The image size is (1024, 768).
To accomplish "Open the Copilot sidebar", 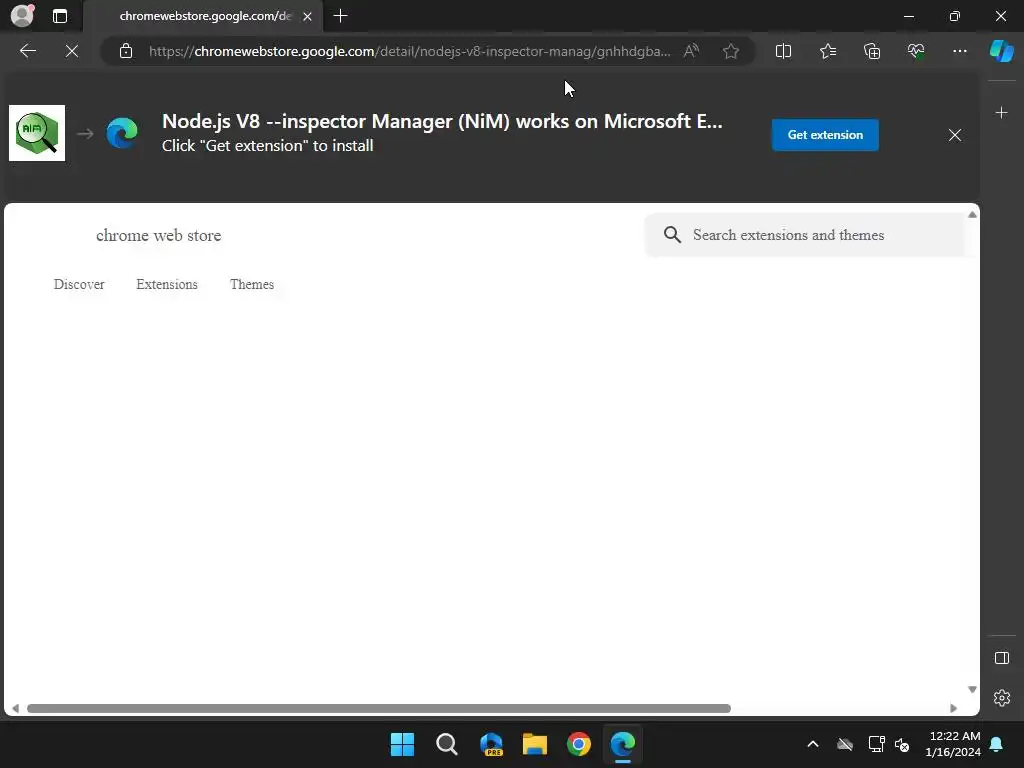I will tap(1002, 51).
